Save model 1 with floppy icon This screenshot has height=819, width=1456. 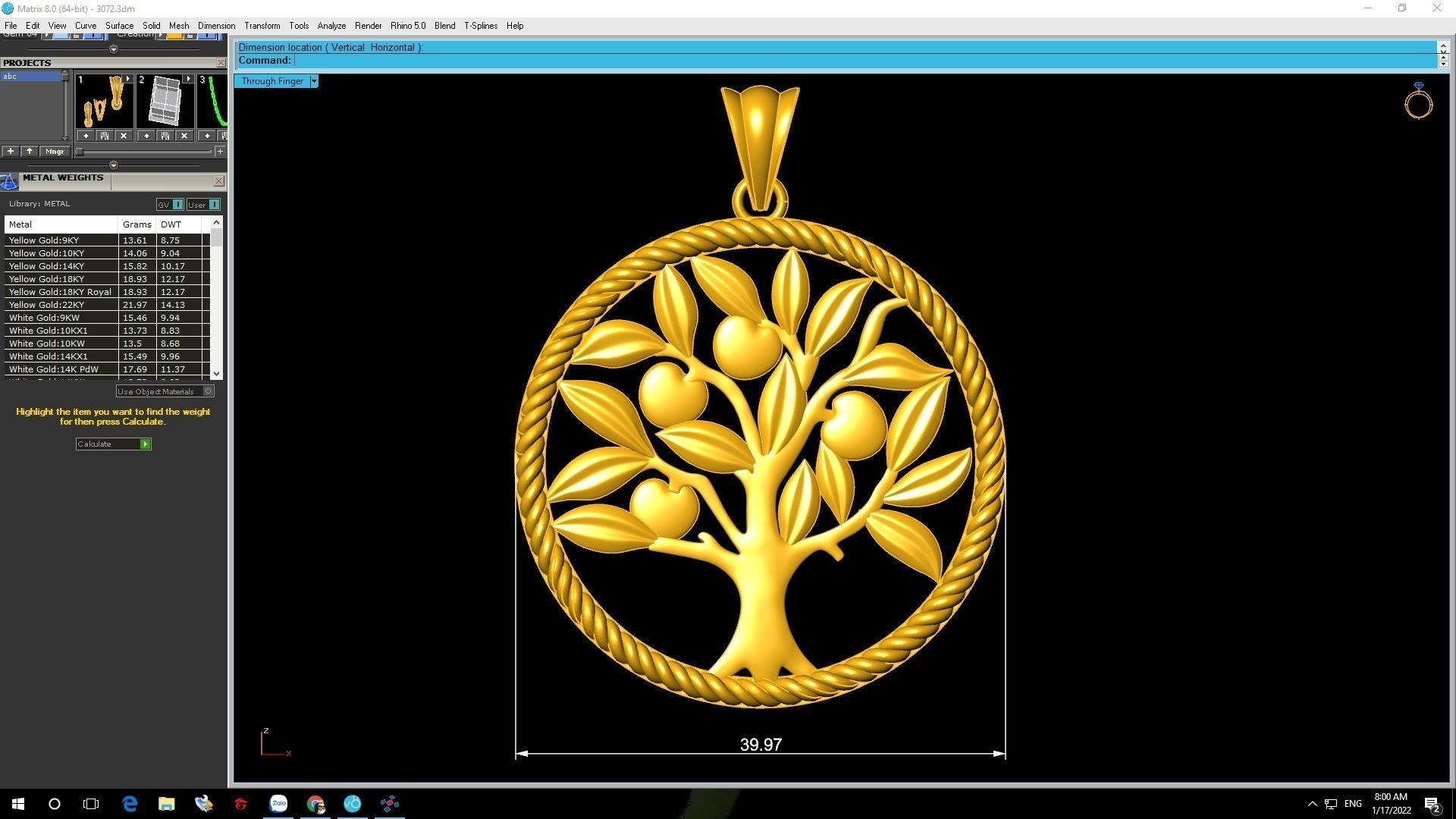coord(105,136)
